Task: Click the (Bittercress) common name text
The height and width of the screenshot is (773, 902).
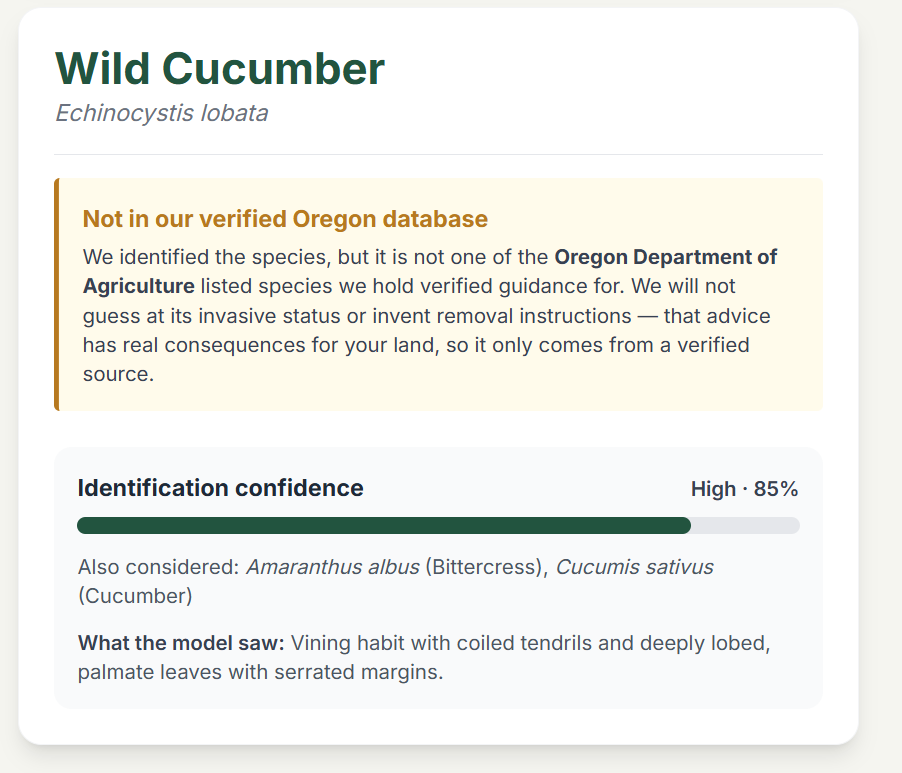Action: pos(487,567)
